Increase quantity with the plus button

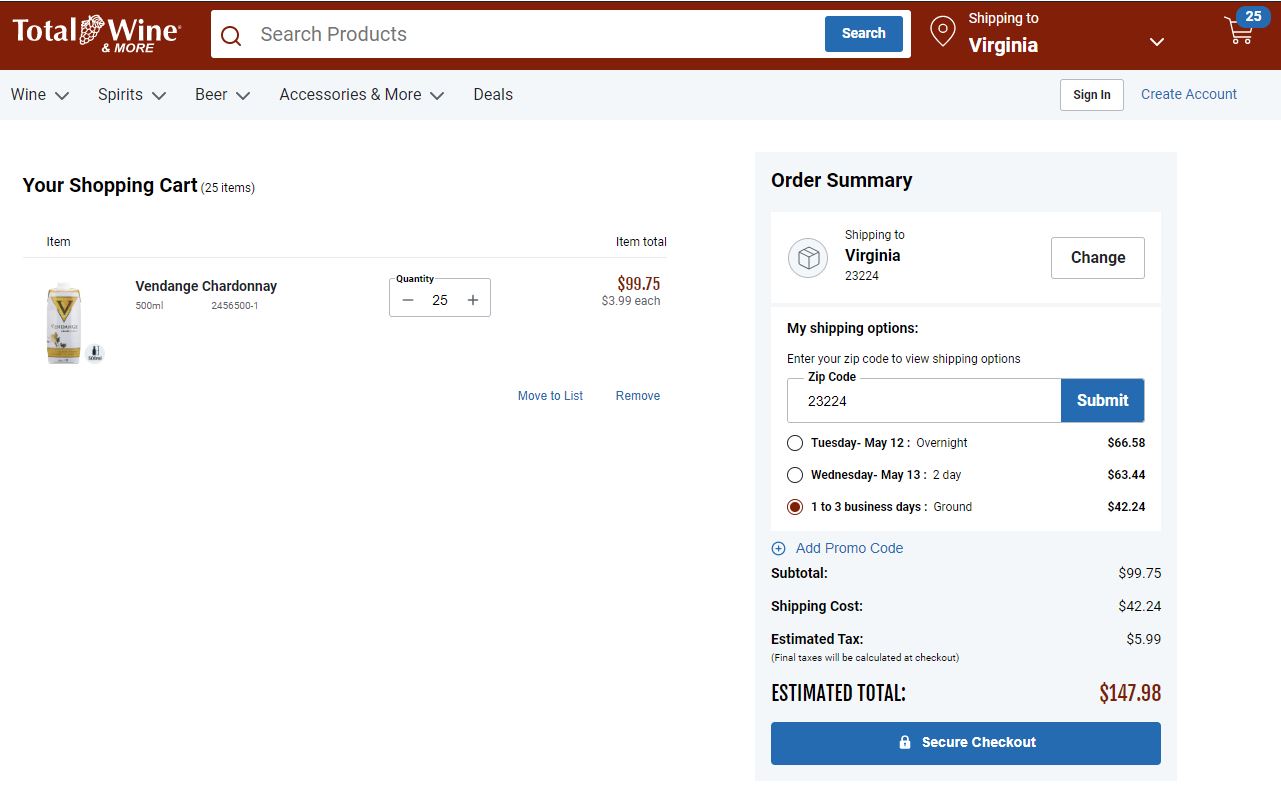tap(473, 300)
